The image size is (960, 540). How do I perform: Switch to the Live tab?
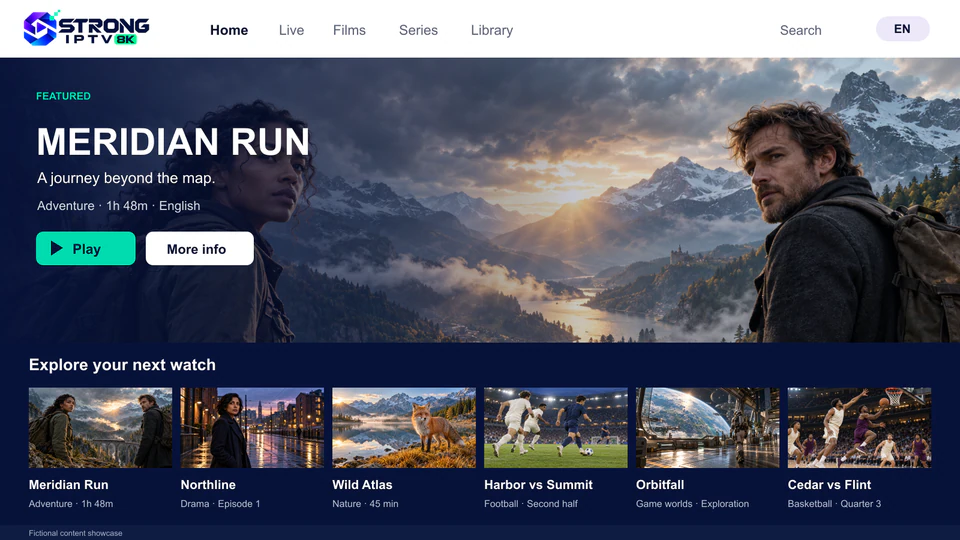click(x=291, y=30)
